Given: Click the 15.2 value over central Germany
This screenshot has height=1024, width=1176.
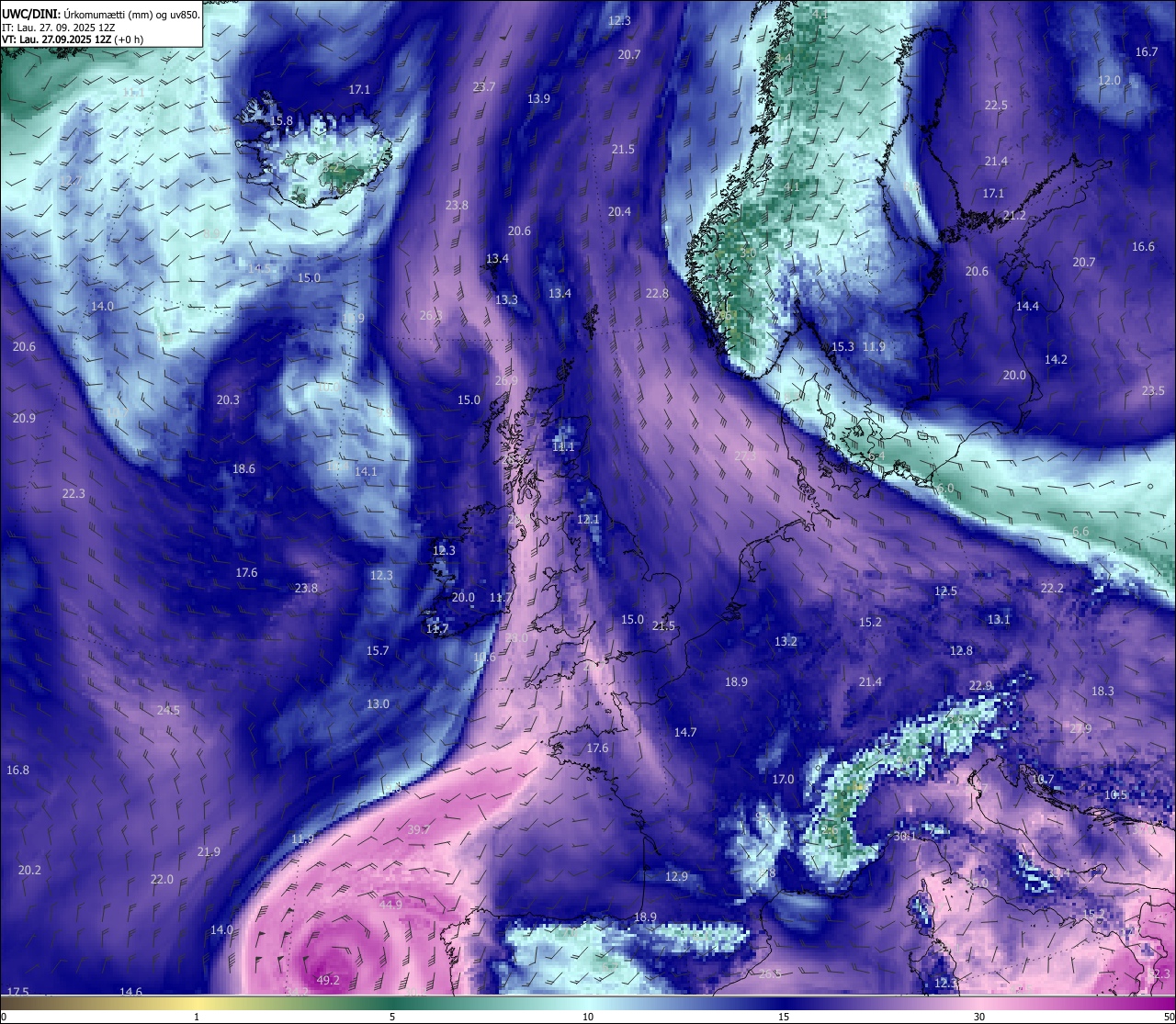Looking at the screenshot, I should click(x=870, y=623).
